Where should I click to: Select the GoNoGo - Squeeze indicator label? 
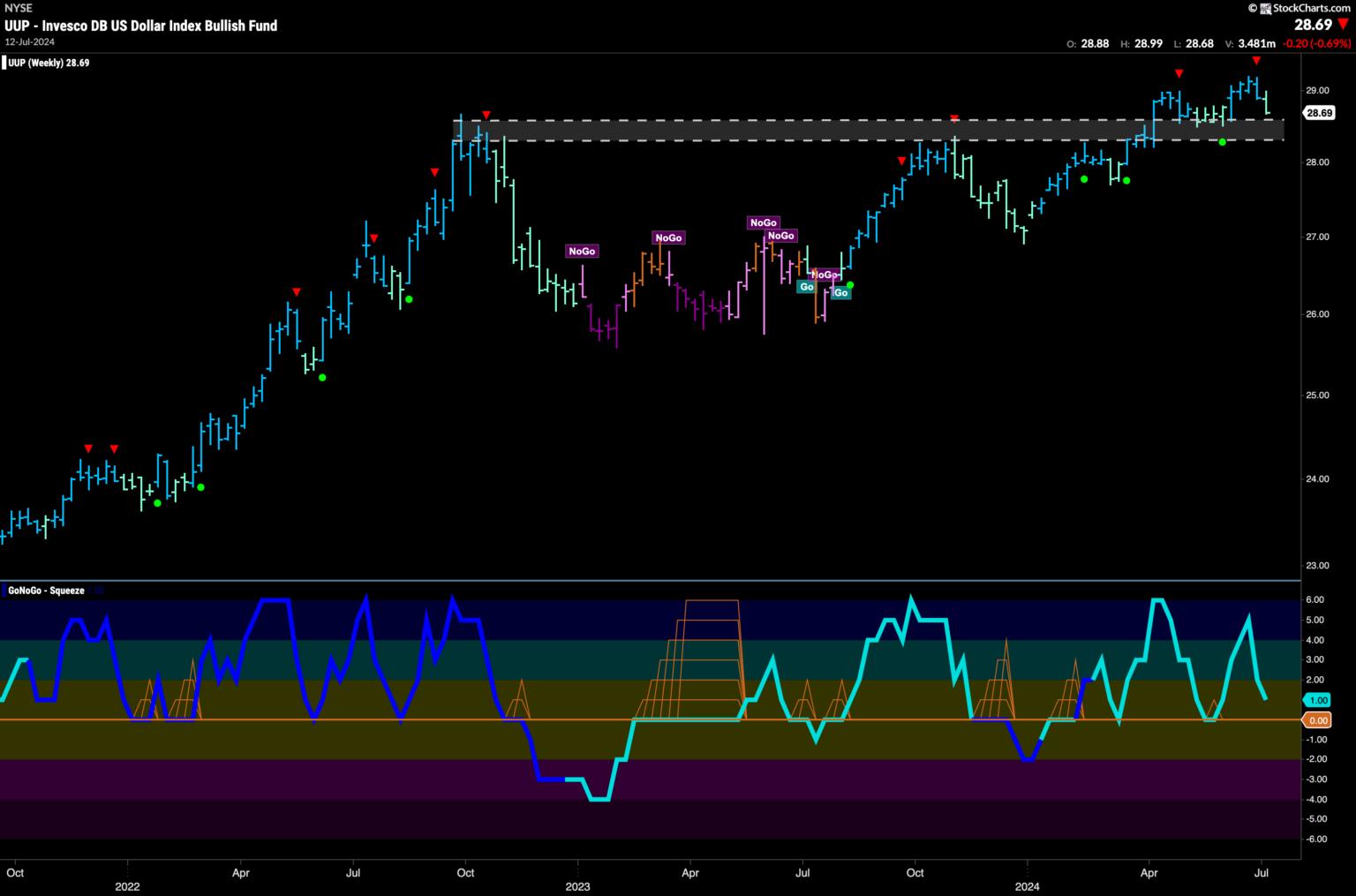pyautogui.click(x=46, y=591)
